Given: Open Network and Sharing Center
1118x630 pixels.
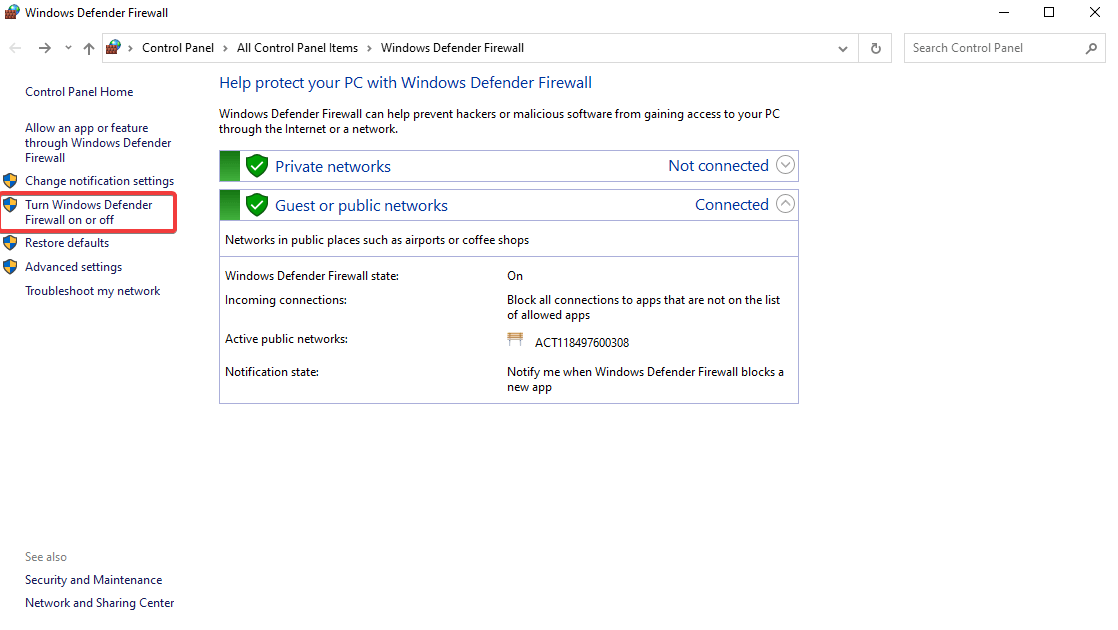Looking at the screenshot, I should [99, 602].
